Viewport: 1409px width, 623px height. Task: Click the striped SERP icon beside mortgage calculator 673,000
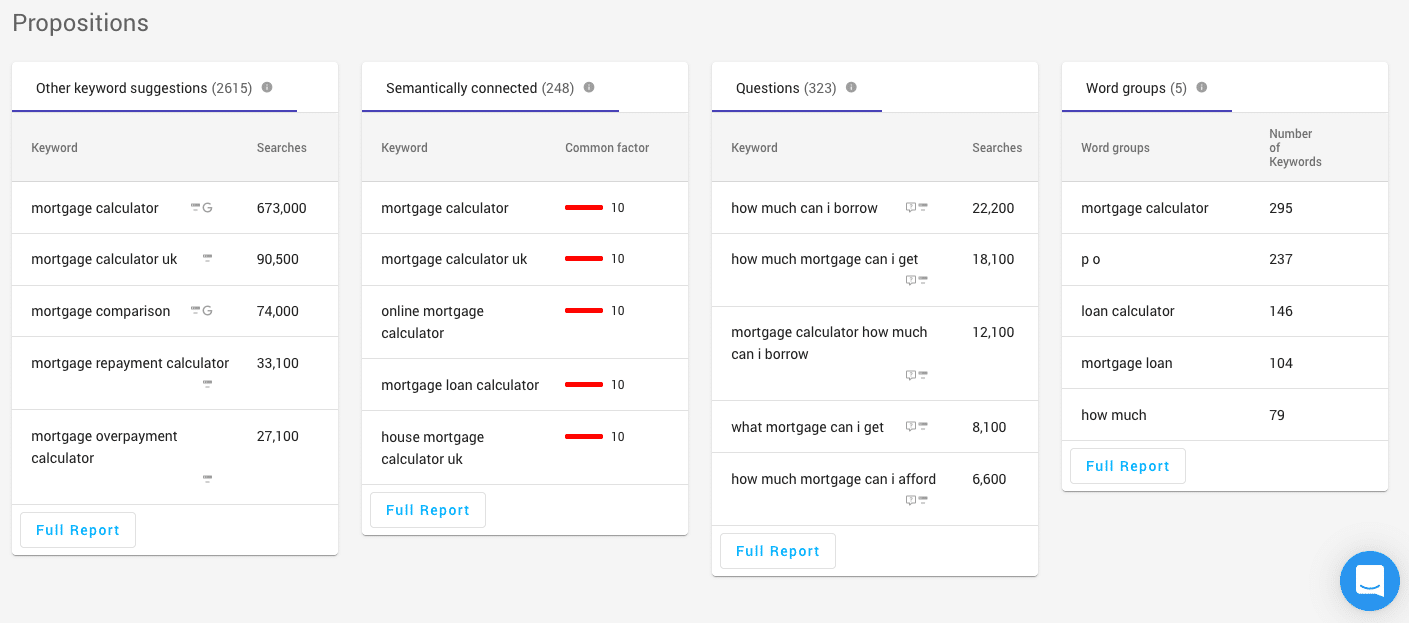pyautogui.click(x=196, y=208)
